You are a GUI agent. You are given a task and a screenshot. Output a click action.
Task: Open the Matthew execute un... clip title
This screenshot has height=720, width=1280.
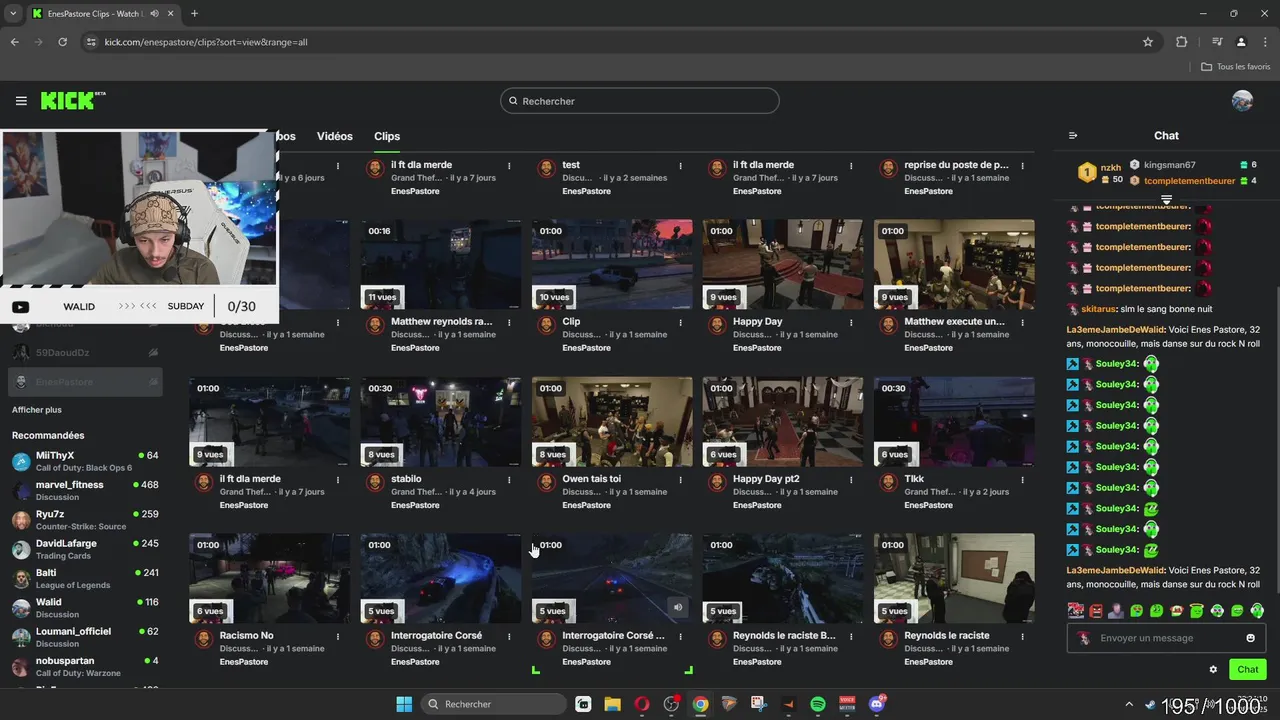[x=954, y=322]
